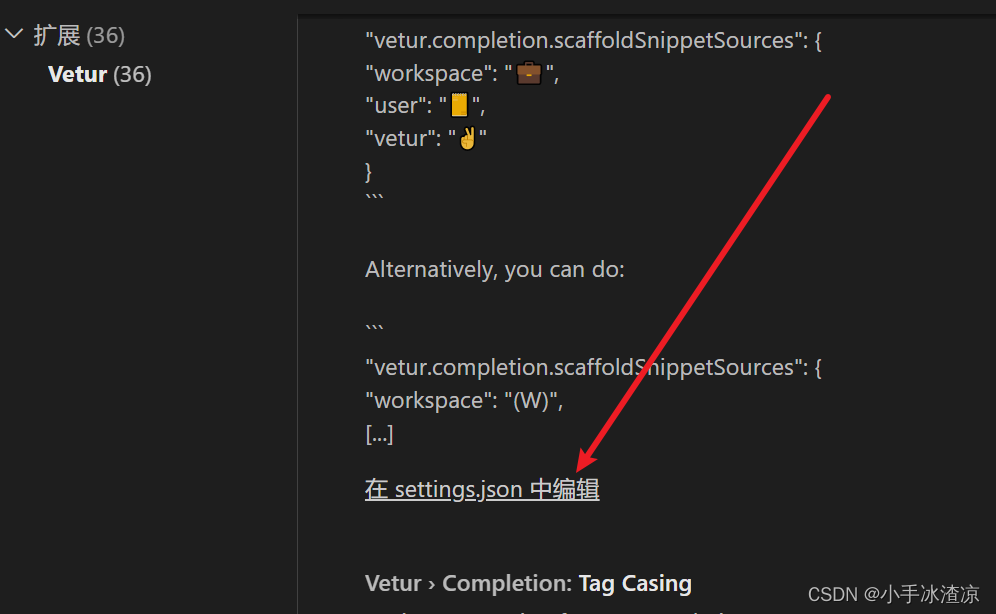
Task: Click the divider between sidebar and settings
Action: click(297, 314)
